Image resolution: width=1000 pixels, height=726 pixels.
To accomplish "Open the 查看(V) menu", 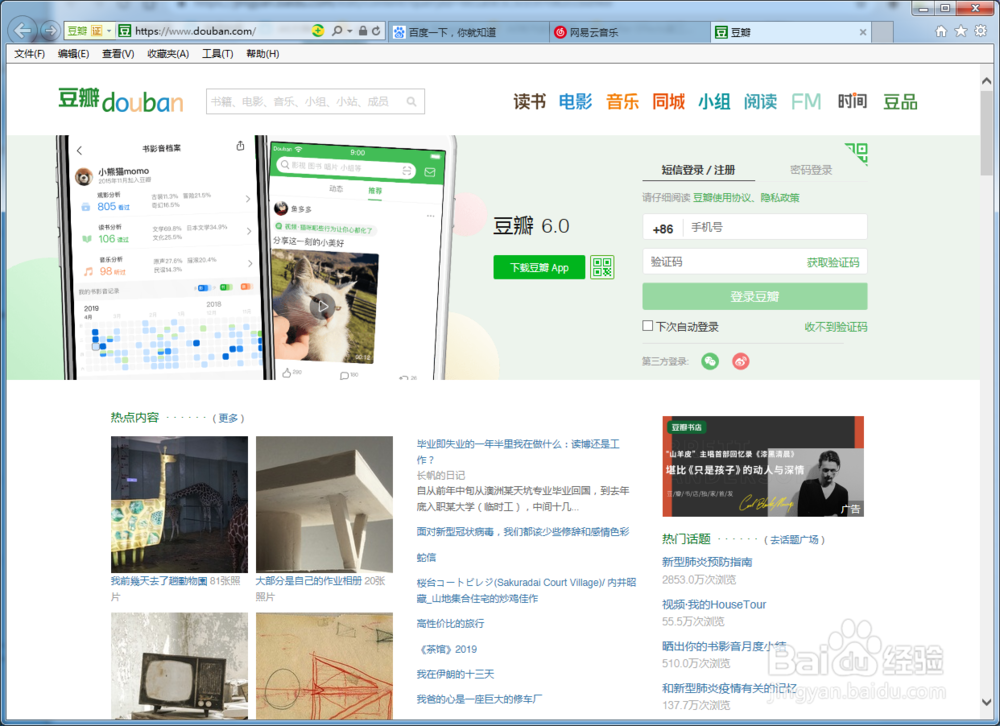I will pyautogui.click(x=118, y=54).
